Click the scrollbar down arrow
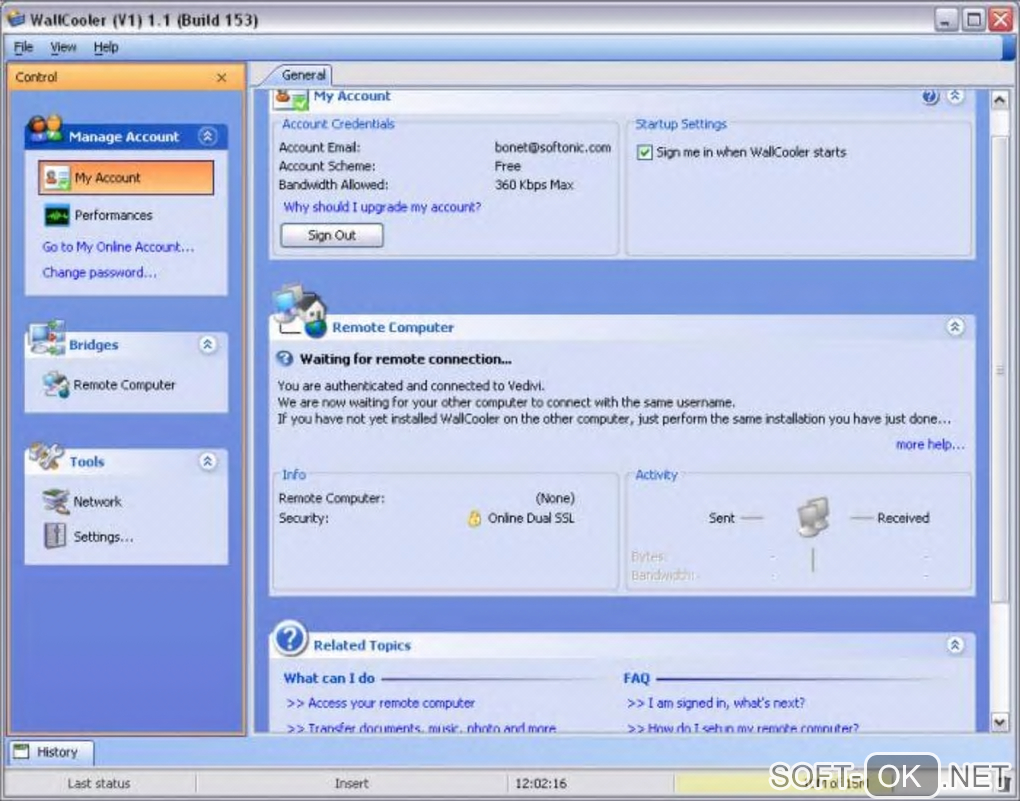This screenshot has height=801, width=1020. 1000,721
